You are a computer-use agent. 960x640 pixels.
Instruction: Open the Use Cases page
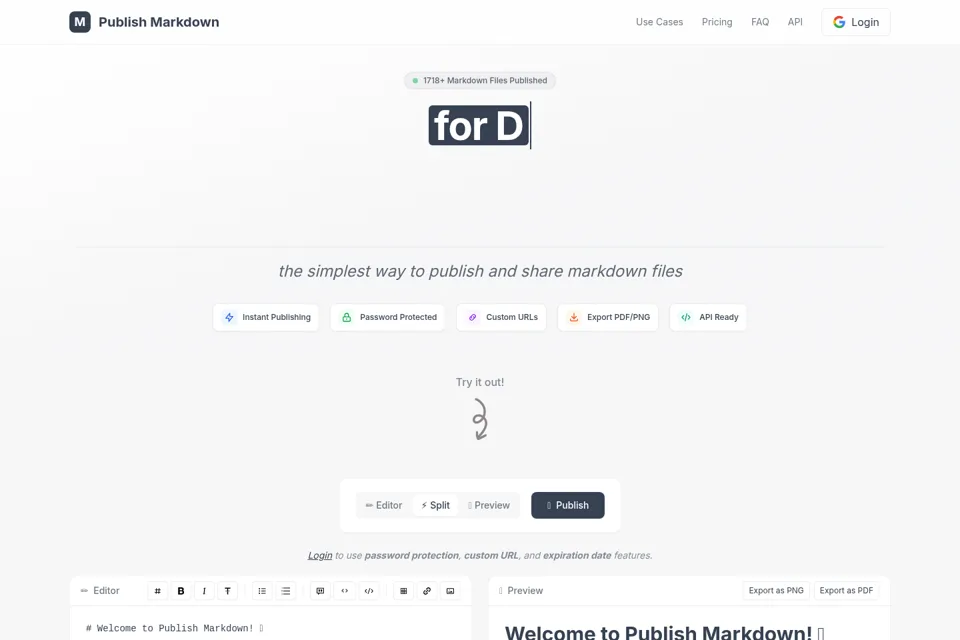659,22
